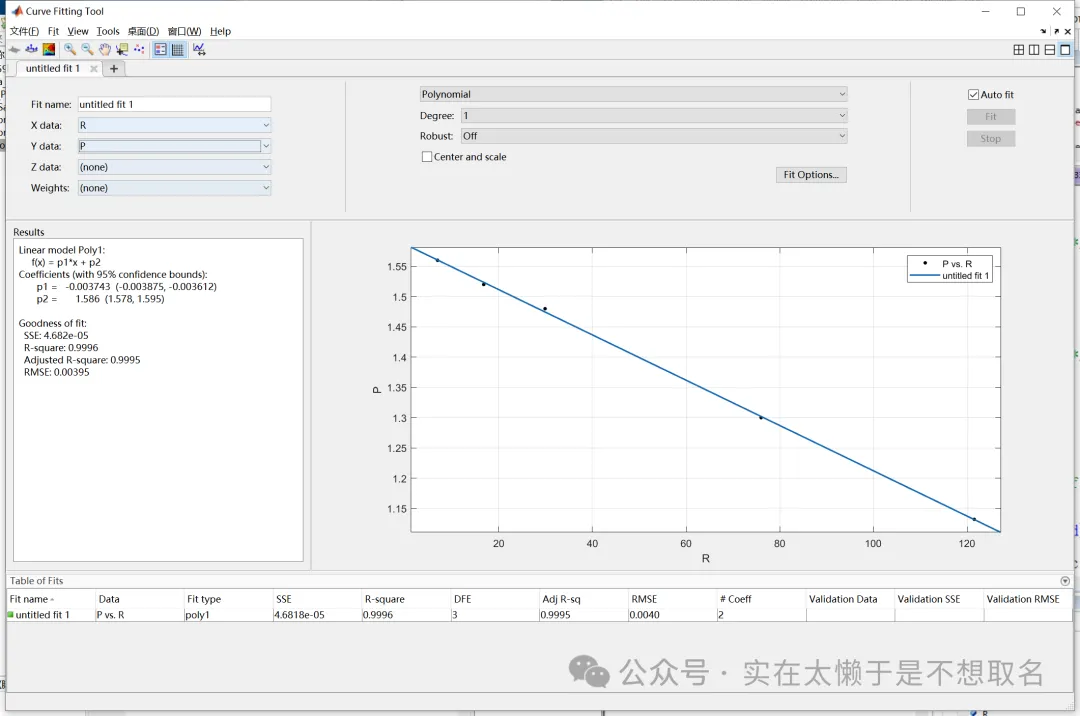Image resolution: width=1080 pixels, height=716 pixels.
Task: Enable the Data Cursor tool
Action: tap(121, 49)
